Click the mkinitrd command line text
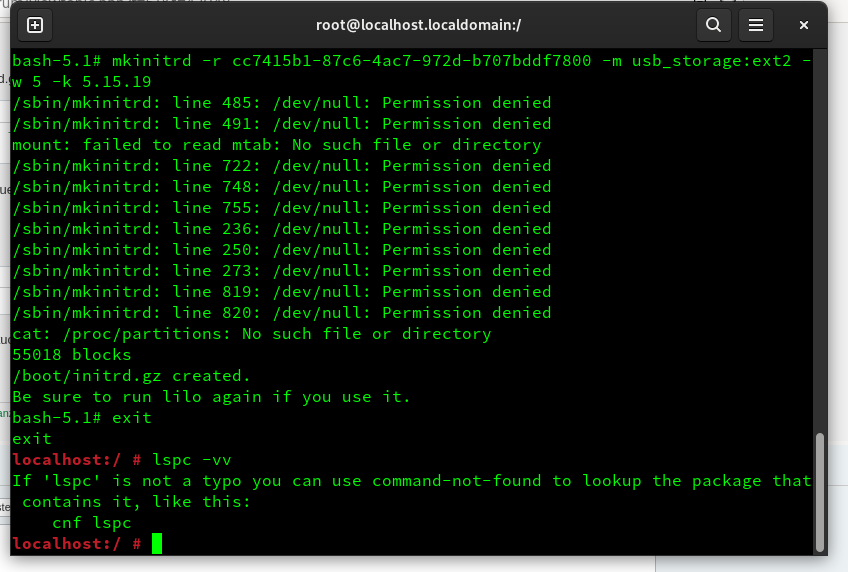This screenshot has height=572, width=848. (411, 71)
